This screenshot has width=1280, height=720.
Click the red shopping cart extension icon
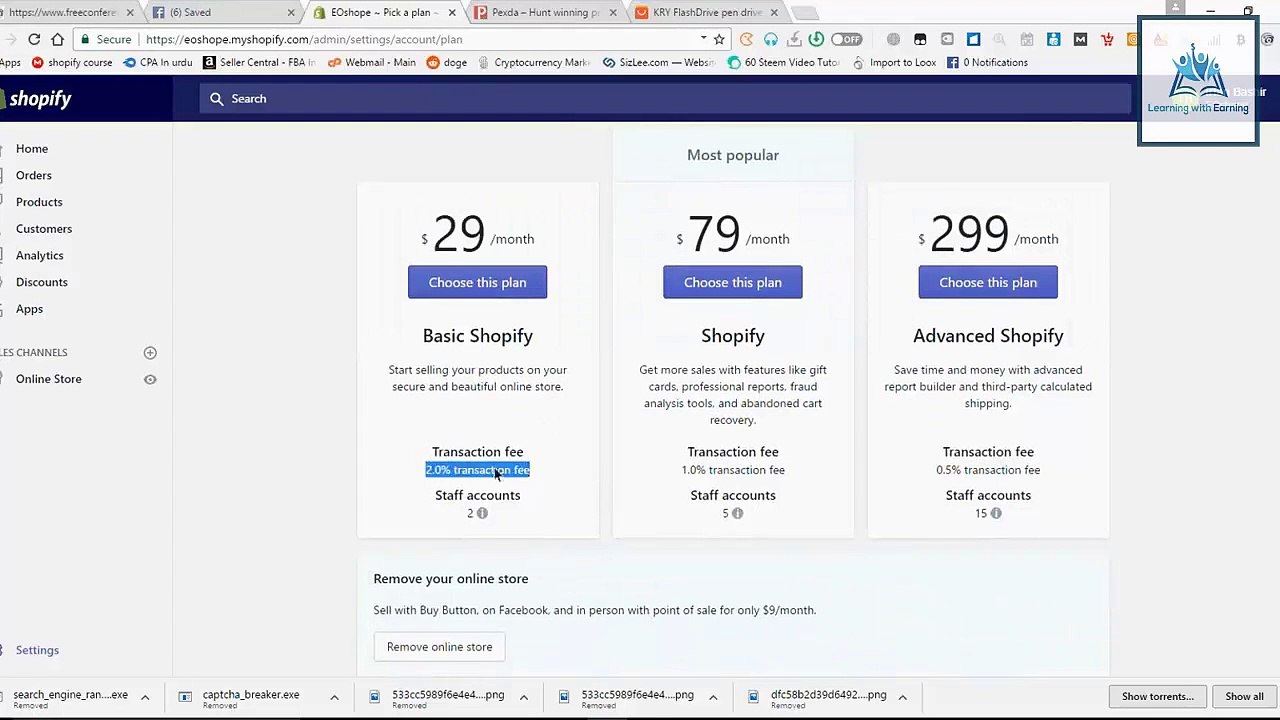[x=1107, y=39]
